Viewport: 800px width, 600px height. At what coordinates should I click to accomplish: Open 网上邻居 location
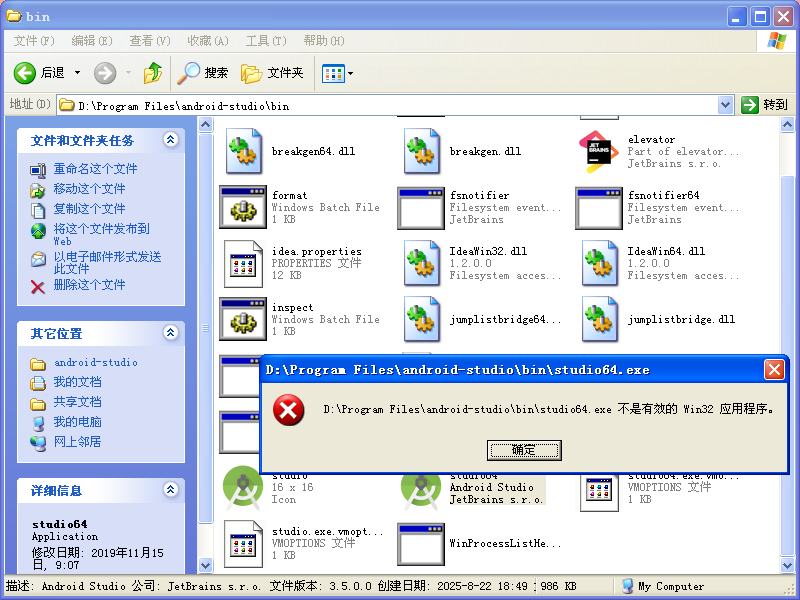78,442
